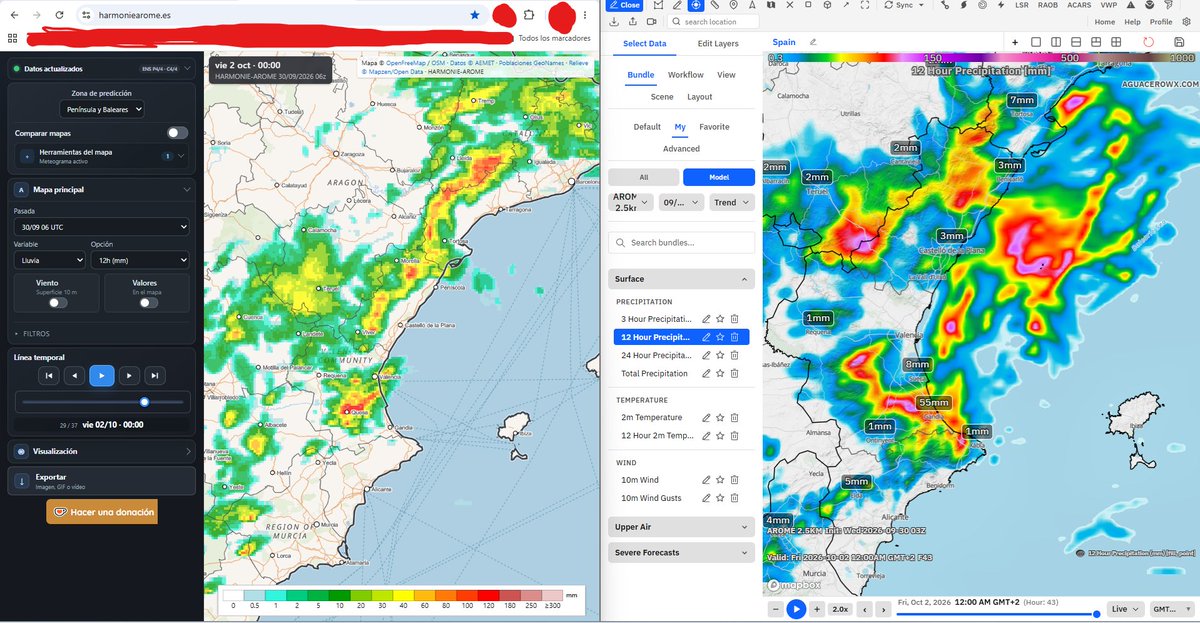Image resolution: width=1200 pixels, height=623 pixels.
Task: Click the Línea temporal slider handle
Action: [145, 402]
